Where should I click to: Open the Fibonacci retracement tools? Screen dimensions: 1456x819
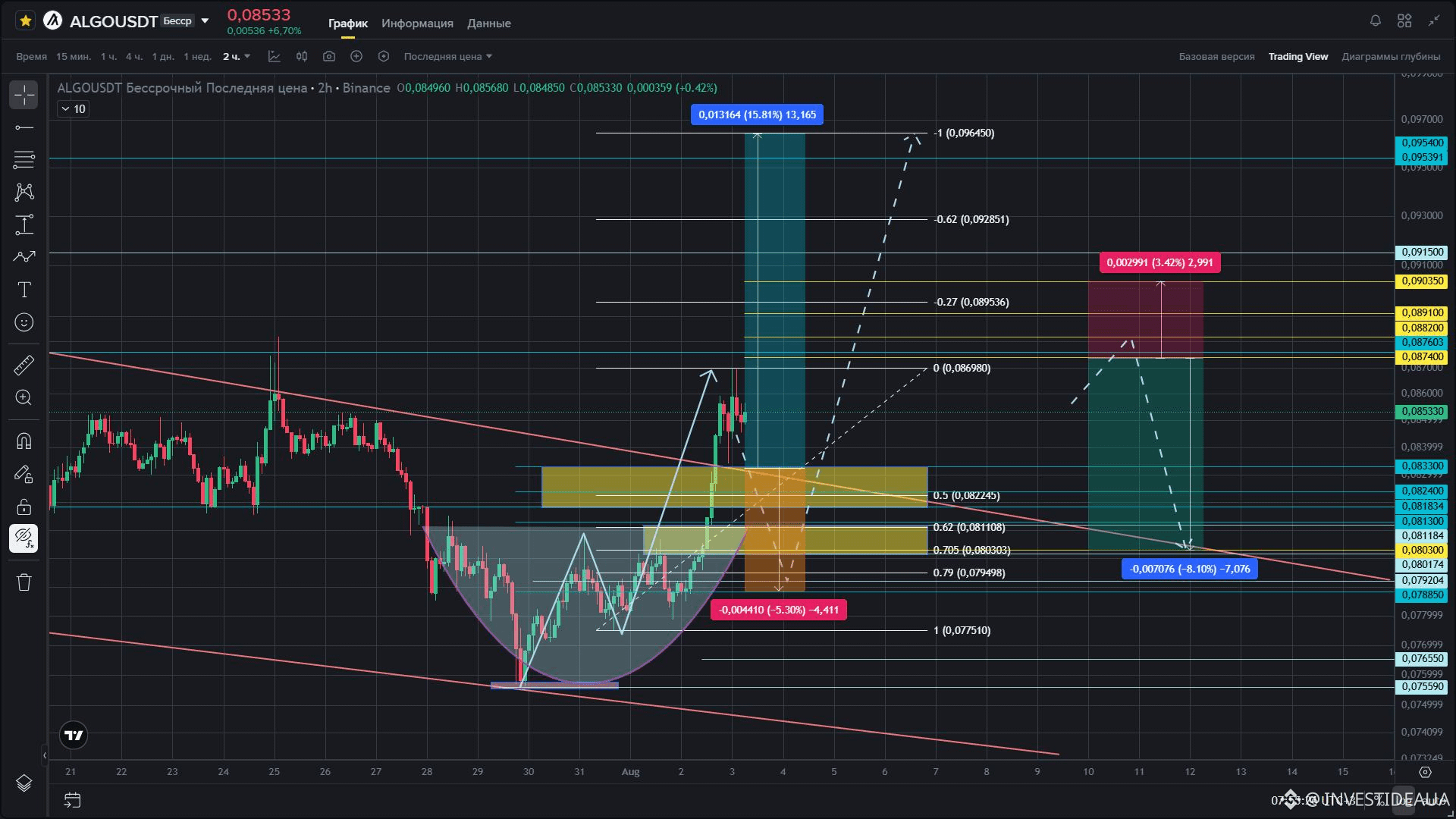point(24,159)
